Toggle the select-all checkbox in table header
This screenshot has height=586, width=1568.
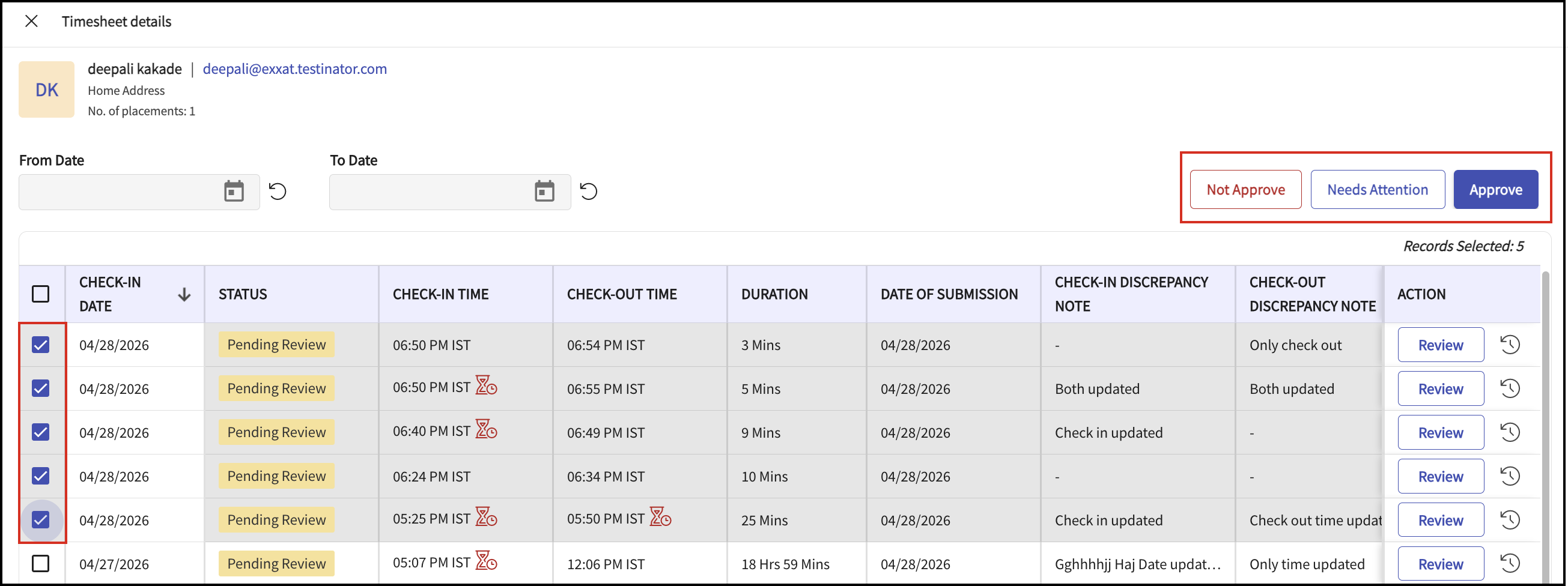[x=41, y=294]
